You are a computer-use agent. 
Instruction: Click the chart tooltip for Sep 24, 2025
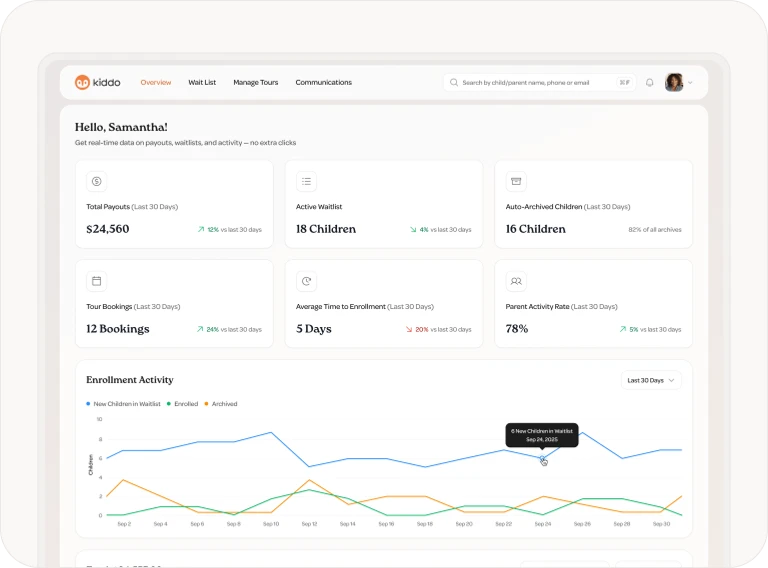[x=542, y=435]
